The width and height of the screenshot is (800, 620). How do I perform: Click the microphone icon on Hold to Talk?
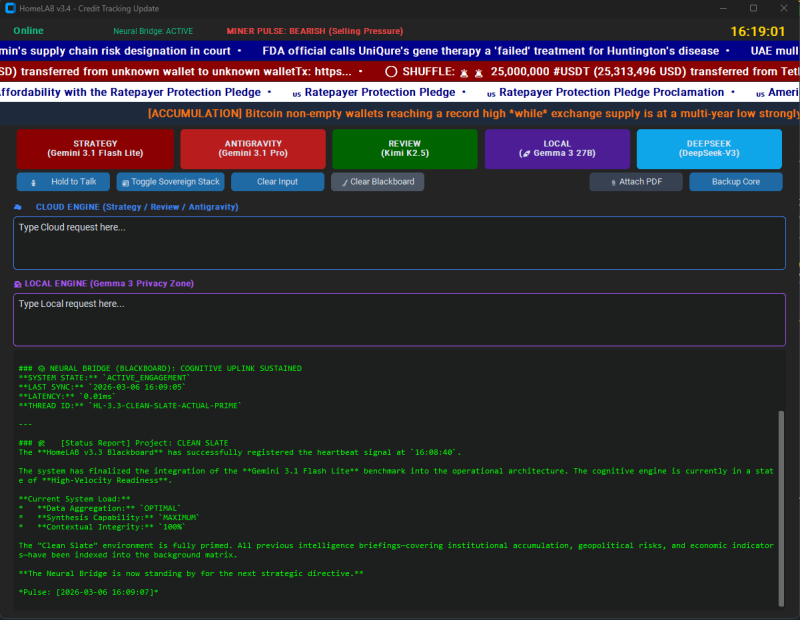tap(34, 182)
